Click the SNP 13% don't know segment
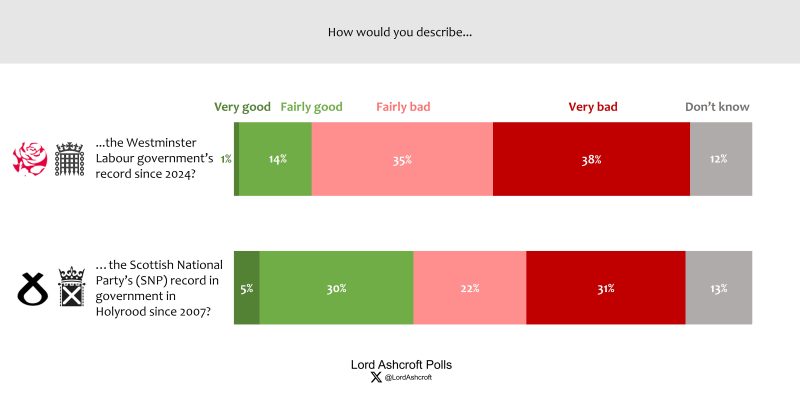The image size is (800, 404). click(x=720, y=288)
